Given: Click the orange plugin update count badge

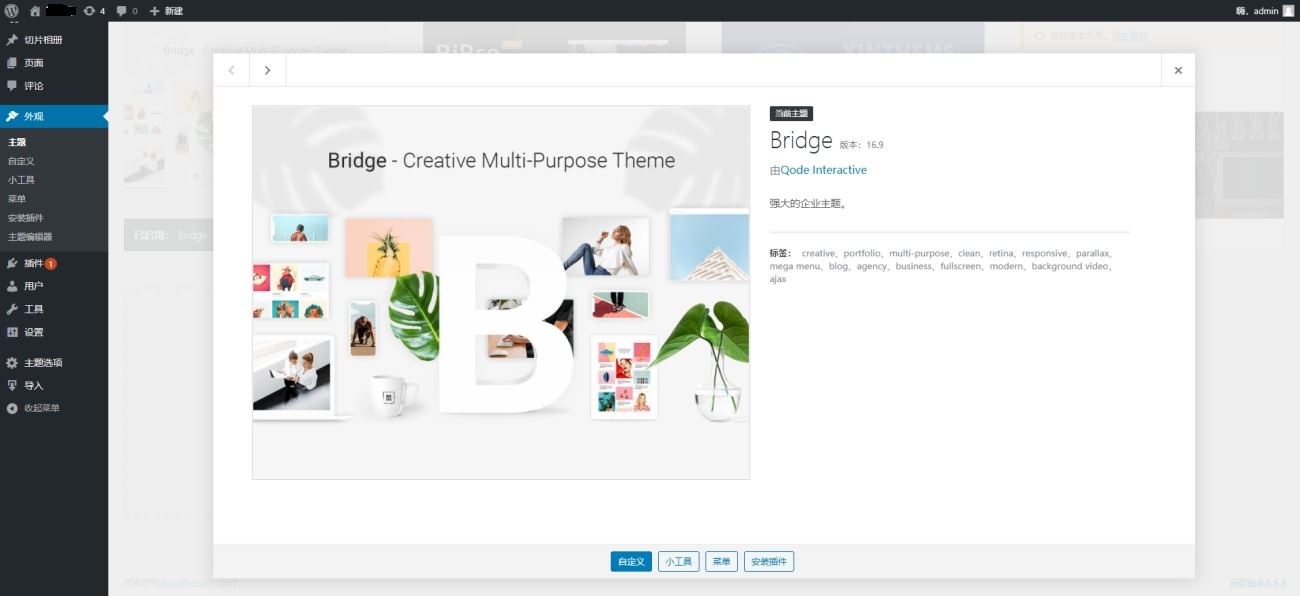Looking at the screenshot, I should [51, 264].
